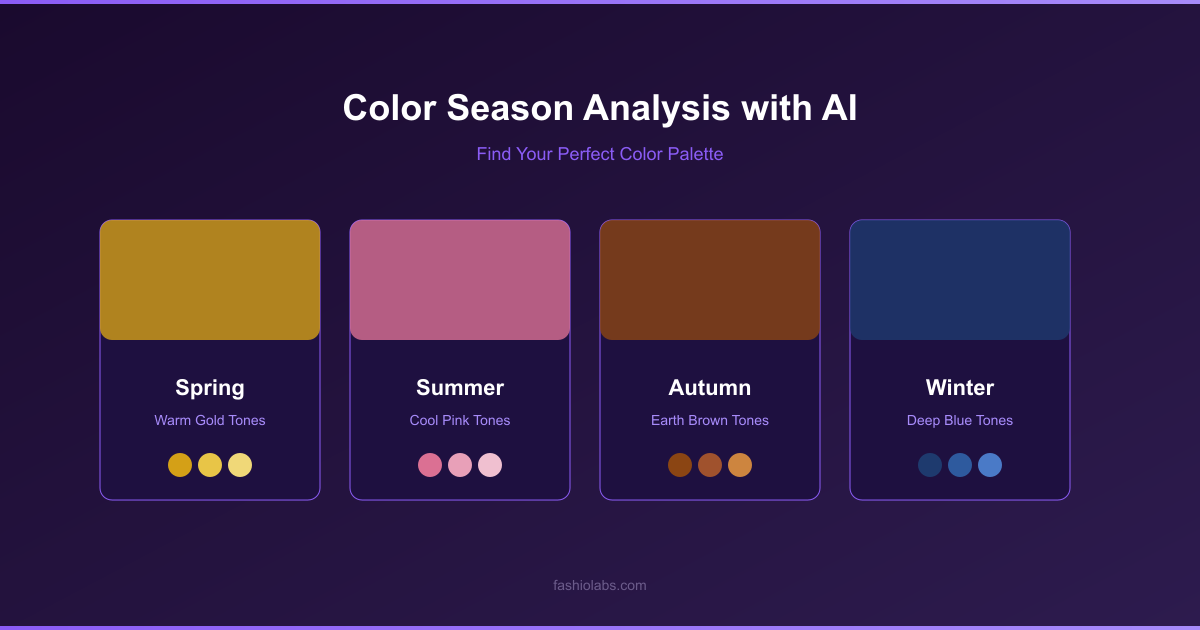Open the Spring gold banner image

210,280
